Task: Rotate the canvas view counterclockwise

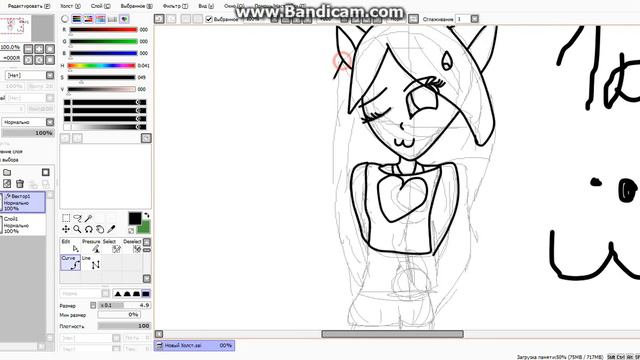Action: point(28,60)
